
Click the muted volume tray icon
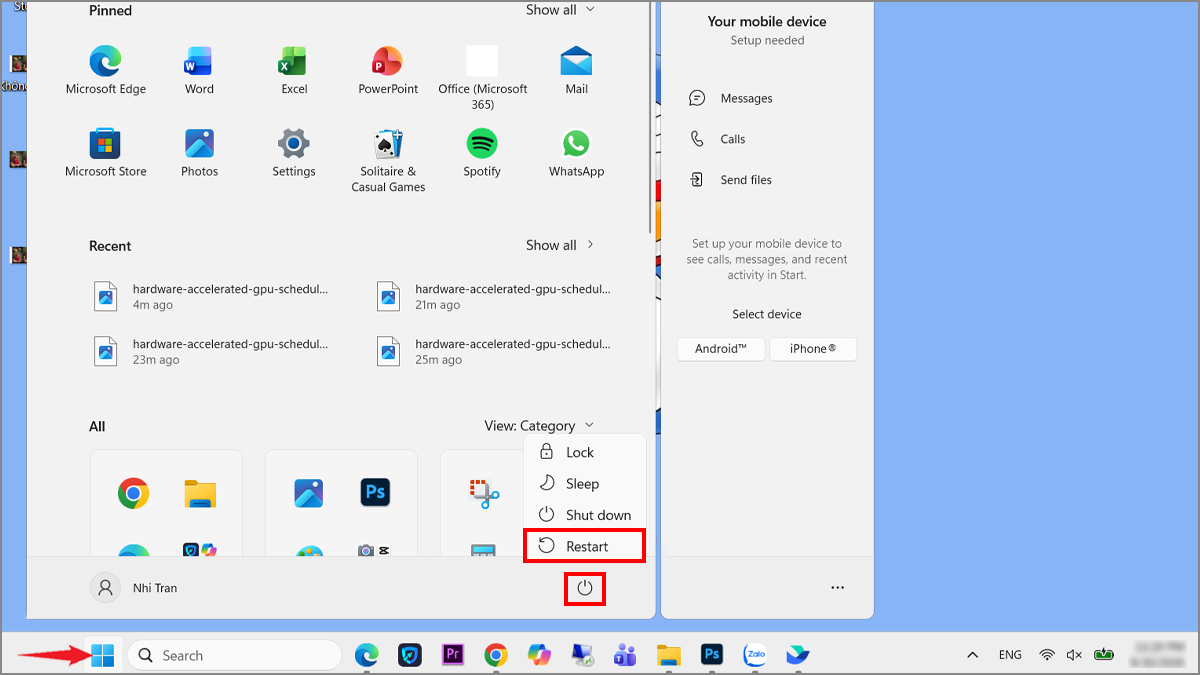click(1075, 655)
